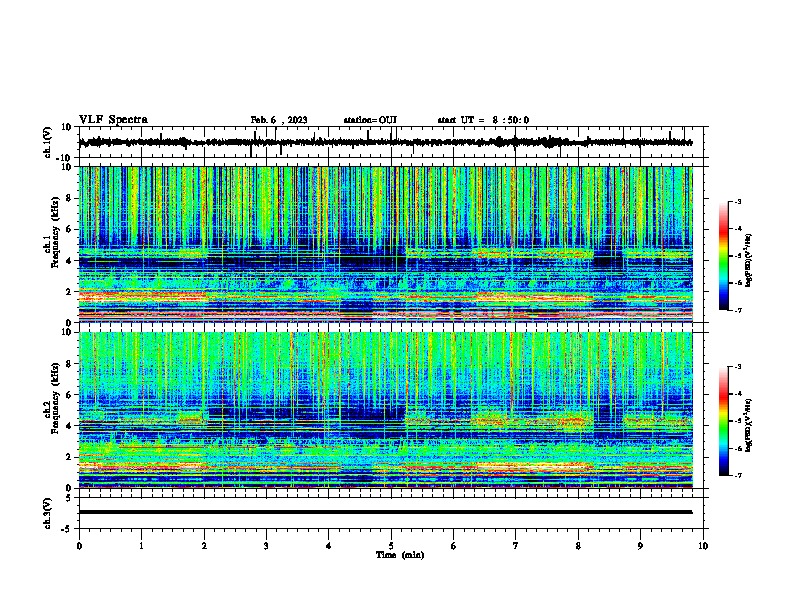Click time axis tick label "7"

pyautogui.click(x=516, y=546)
